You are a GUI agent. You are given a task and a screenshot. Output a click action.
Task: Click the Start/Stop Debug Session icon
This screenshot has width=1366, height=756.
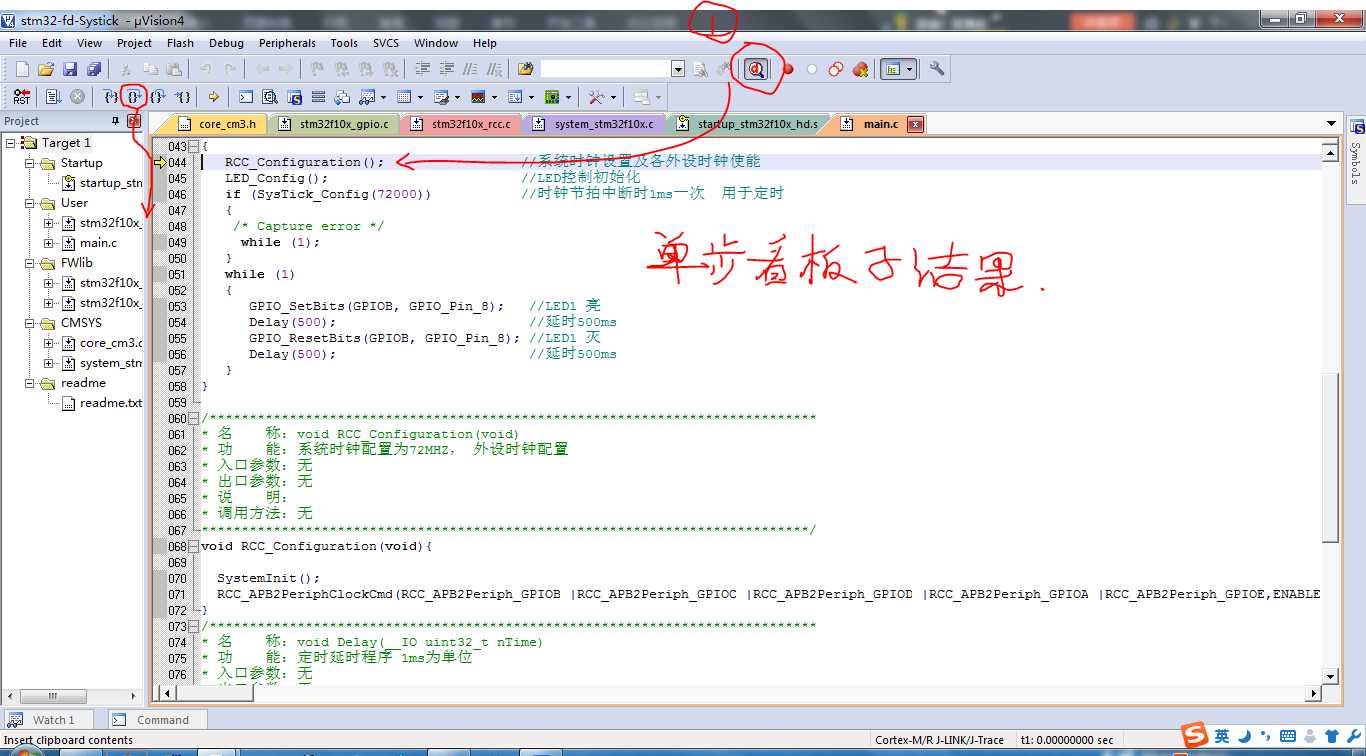[x=756, y=69]
